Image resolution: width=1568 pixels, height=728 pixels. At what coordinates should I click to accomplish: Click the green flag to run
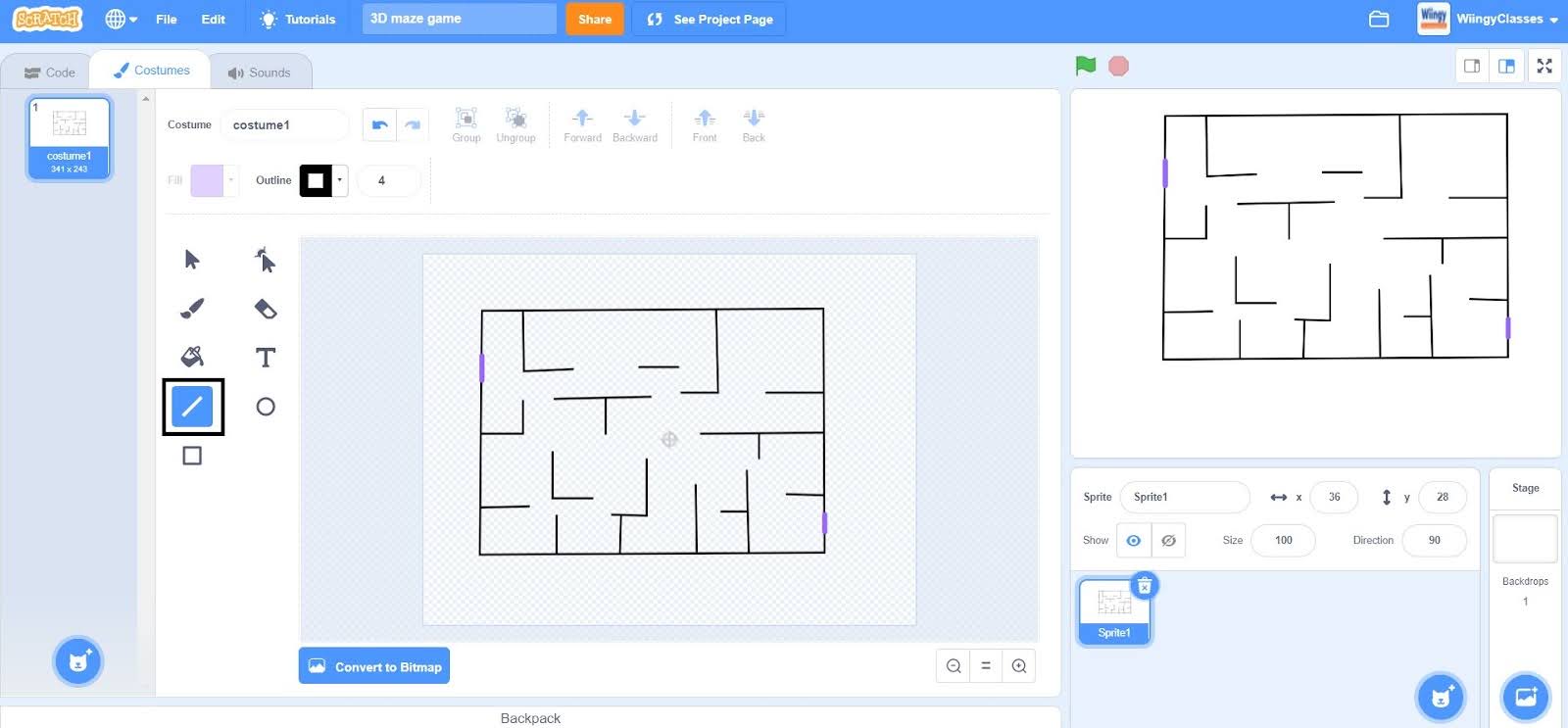point(1085,66)
